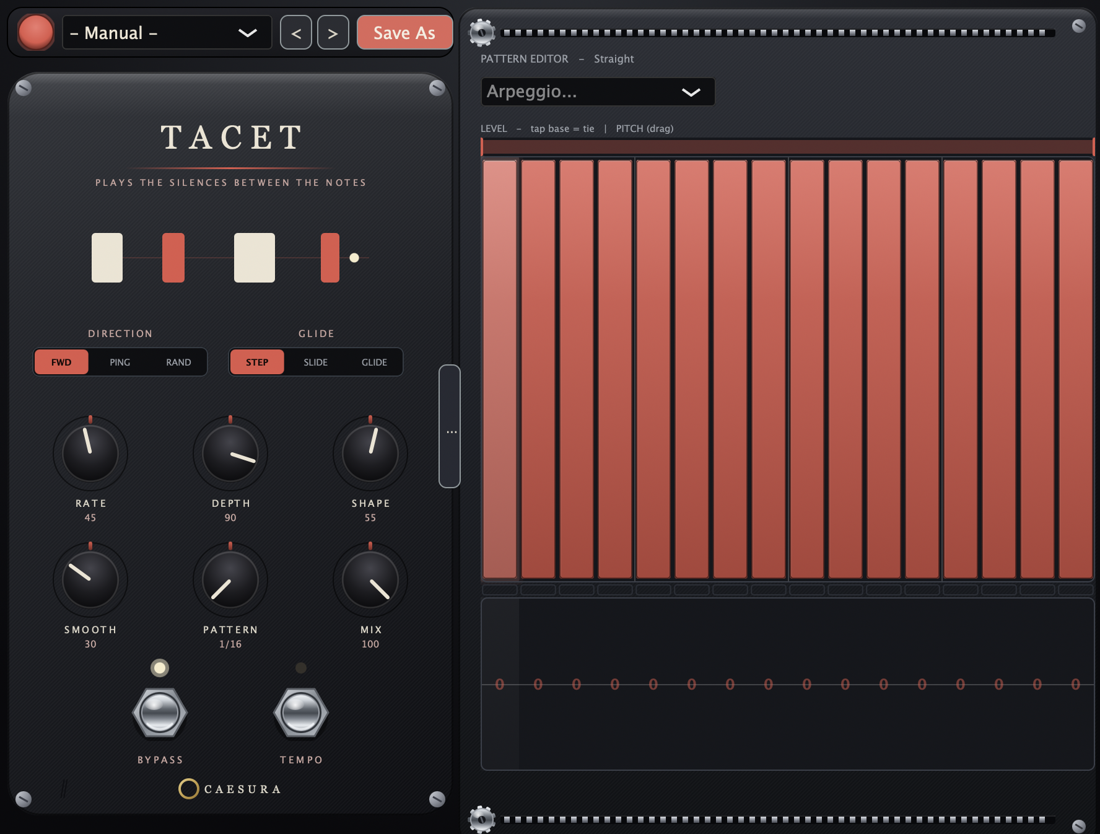1100x834 pixels.
Task: Toggle the BYPASS footswitch
Action: coord(160,713)
